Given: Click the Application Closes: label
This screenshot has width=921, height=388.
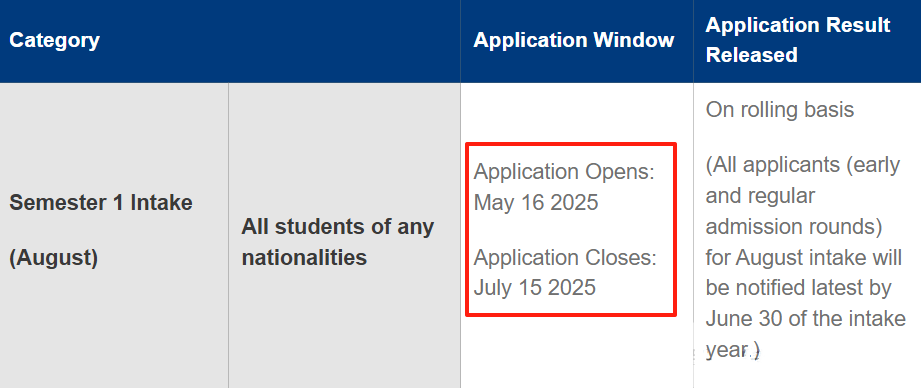Looking at the screenshot, I should 565,258.
